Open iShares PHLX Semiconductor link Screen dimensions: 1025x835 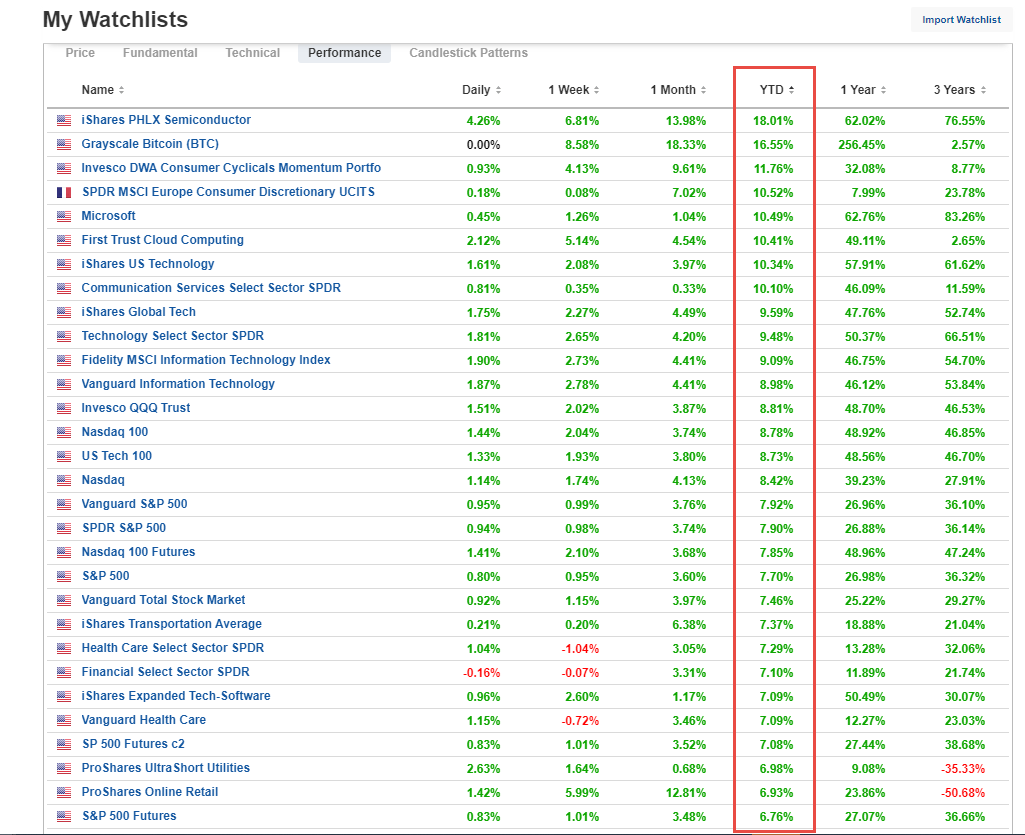[166, 120]
